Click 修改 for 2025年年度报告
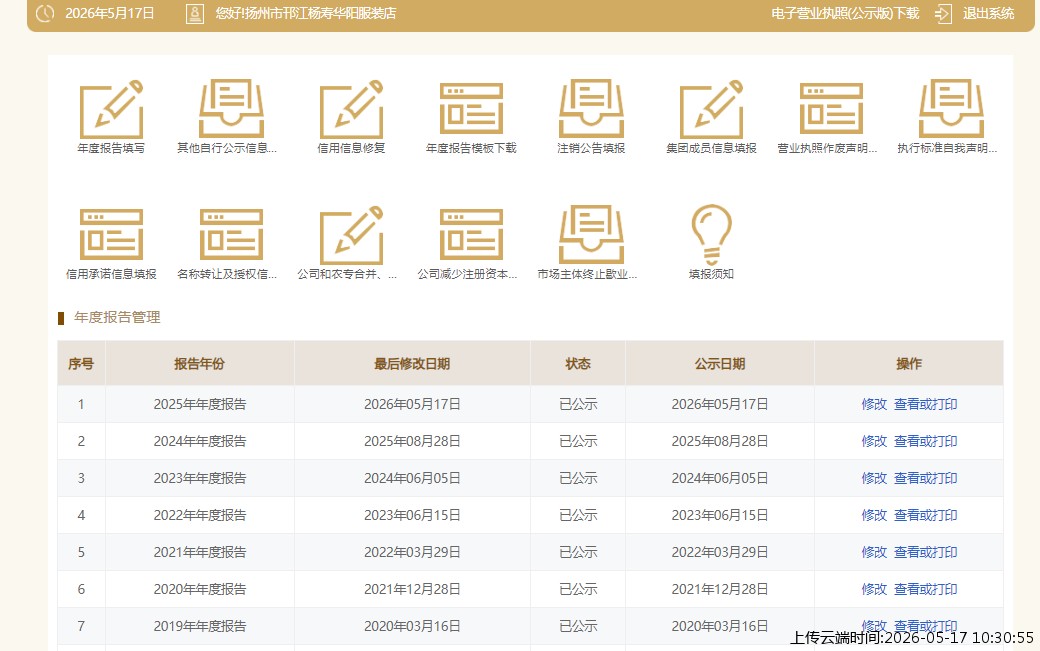1040x651 pixels. pyautogui.click(x=874, y=404)
